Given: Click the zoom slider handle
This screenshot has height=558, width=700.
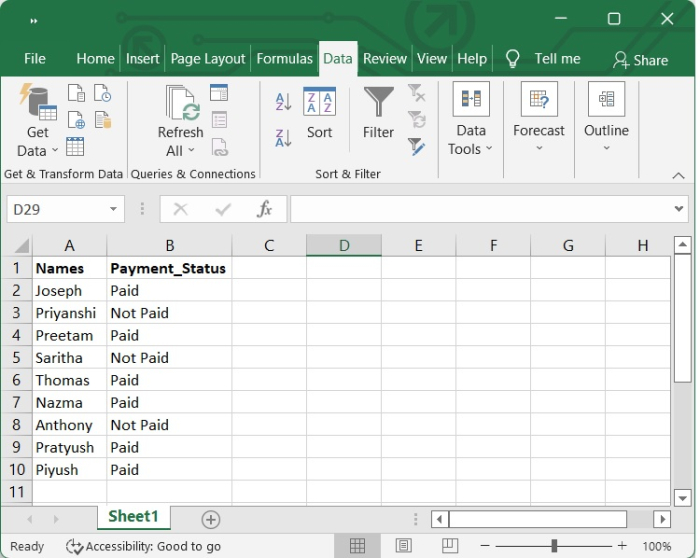Looking at the screenshot, I should [x=554, y=546].
